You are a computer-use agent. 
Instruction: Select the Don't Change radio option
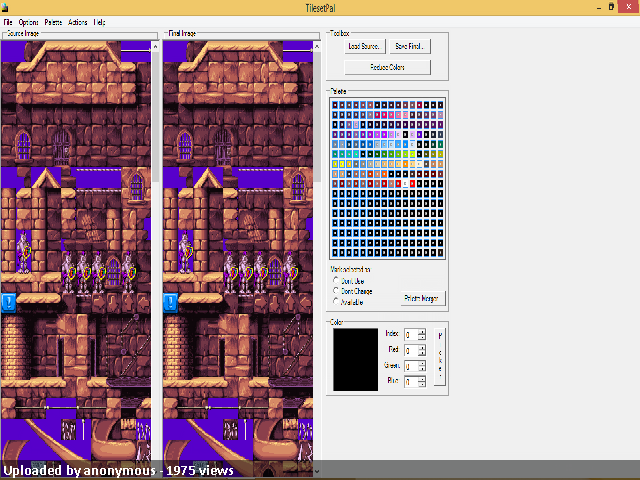click(x=336, y=291)
